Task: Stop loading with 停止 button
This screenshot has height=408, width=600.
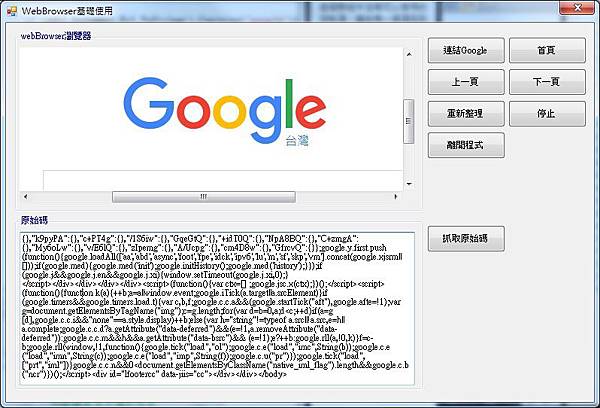Action: point(547,114)
